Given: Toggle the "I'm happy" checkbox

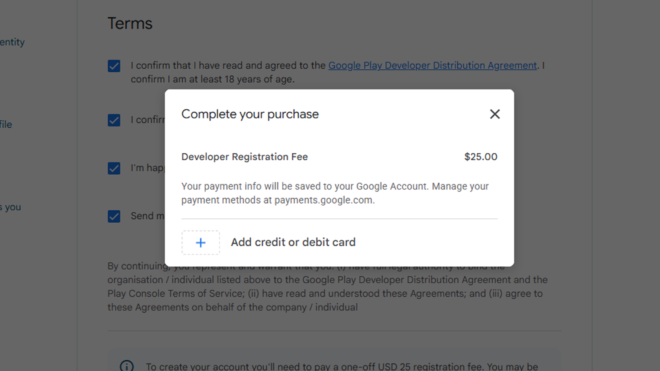Looking at the screenshot, I should (x=114, y=168).
